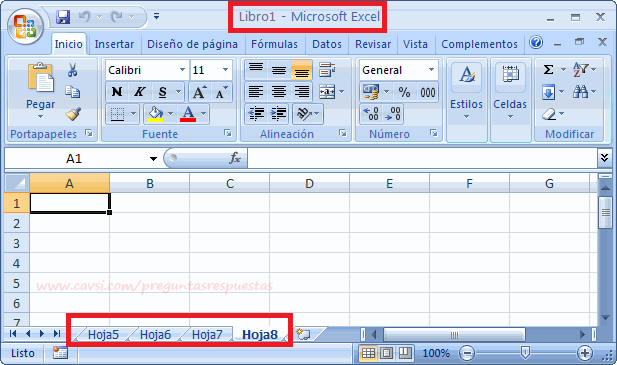
Task: Click the AutoSum sigma icon
Action: pyautogui.click(x=548, y=70)
